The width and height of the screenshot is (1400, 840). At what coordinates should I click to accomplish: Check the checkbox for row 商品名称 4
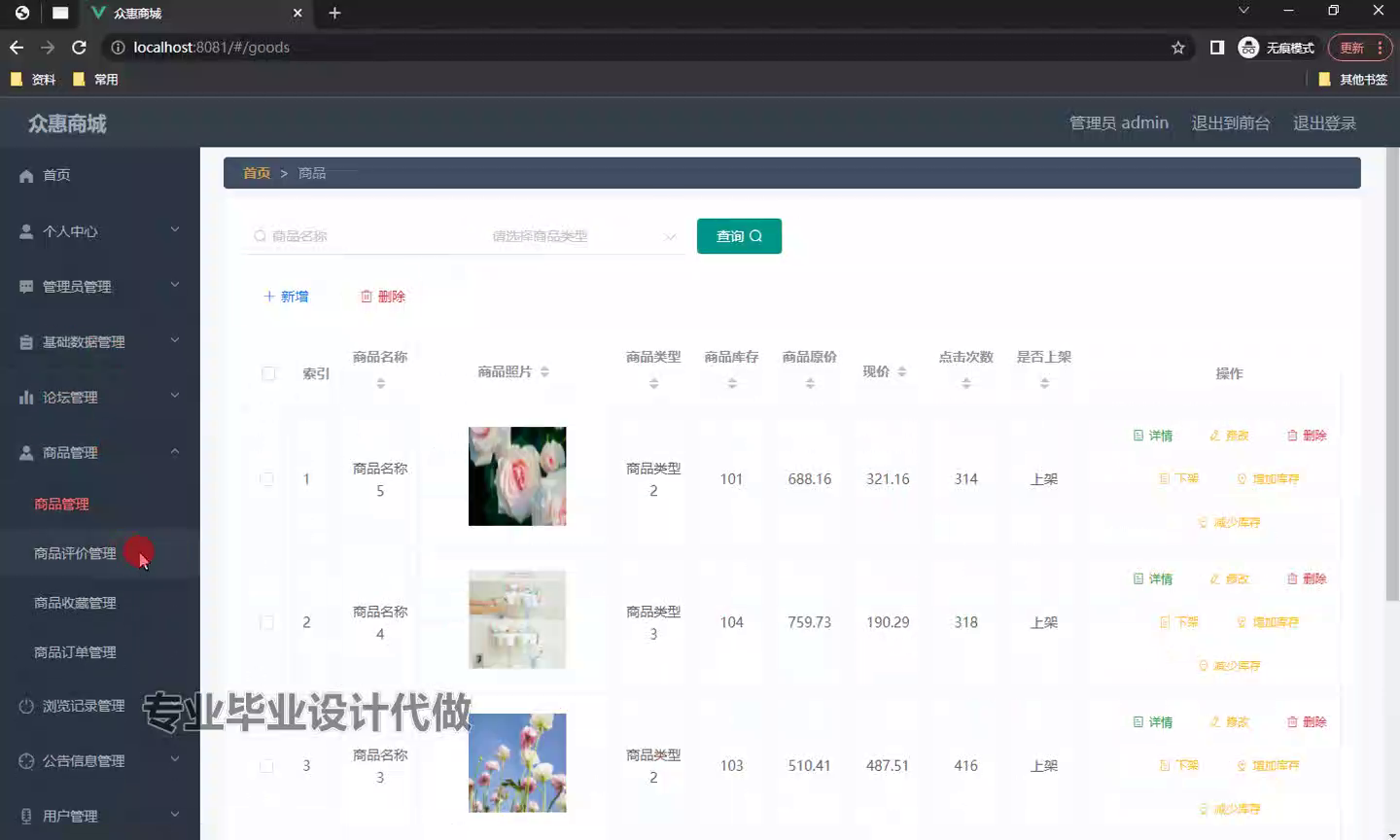point(266,622)
